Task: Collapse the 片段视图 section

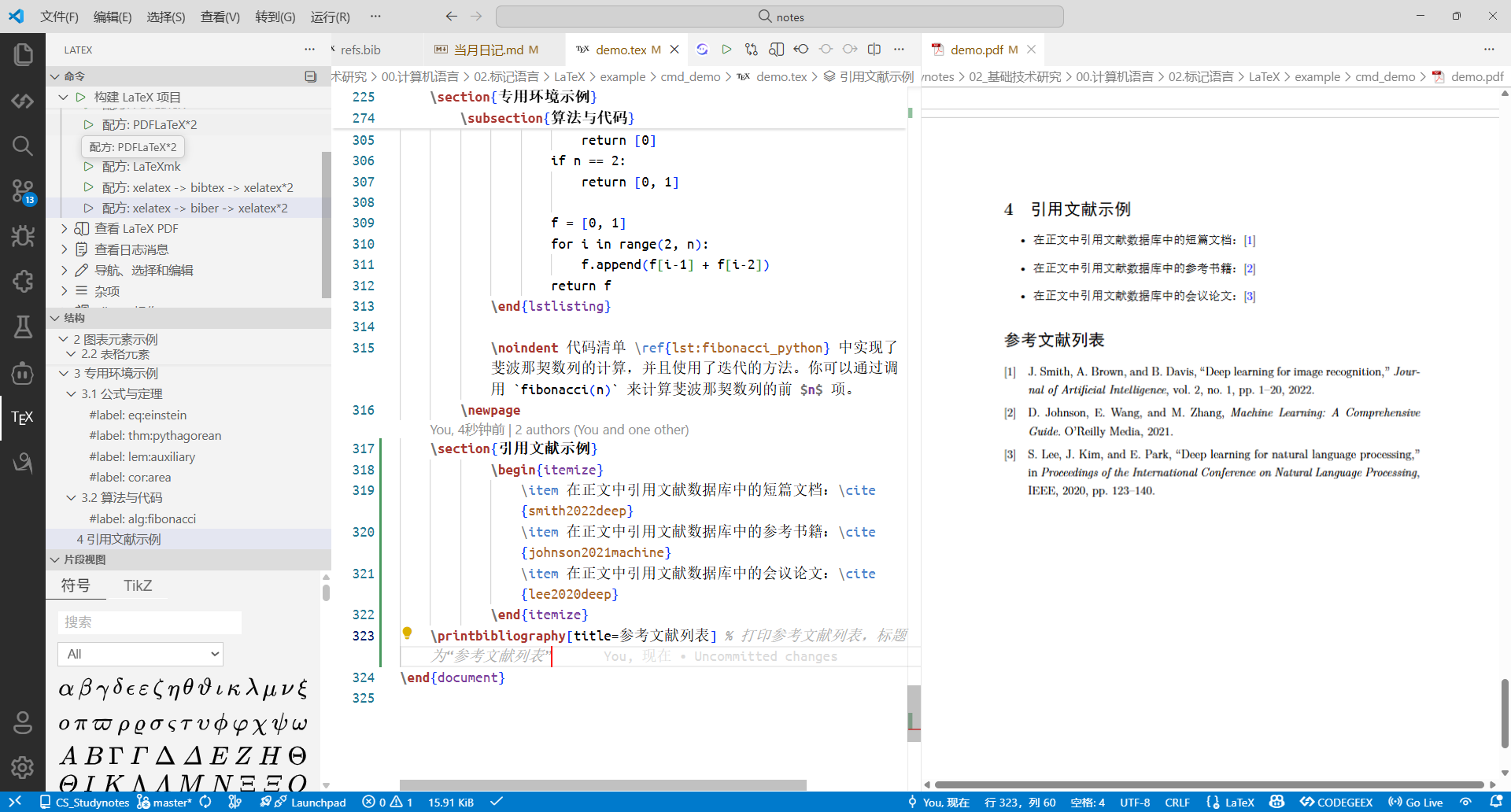Action: click(55, 559)
